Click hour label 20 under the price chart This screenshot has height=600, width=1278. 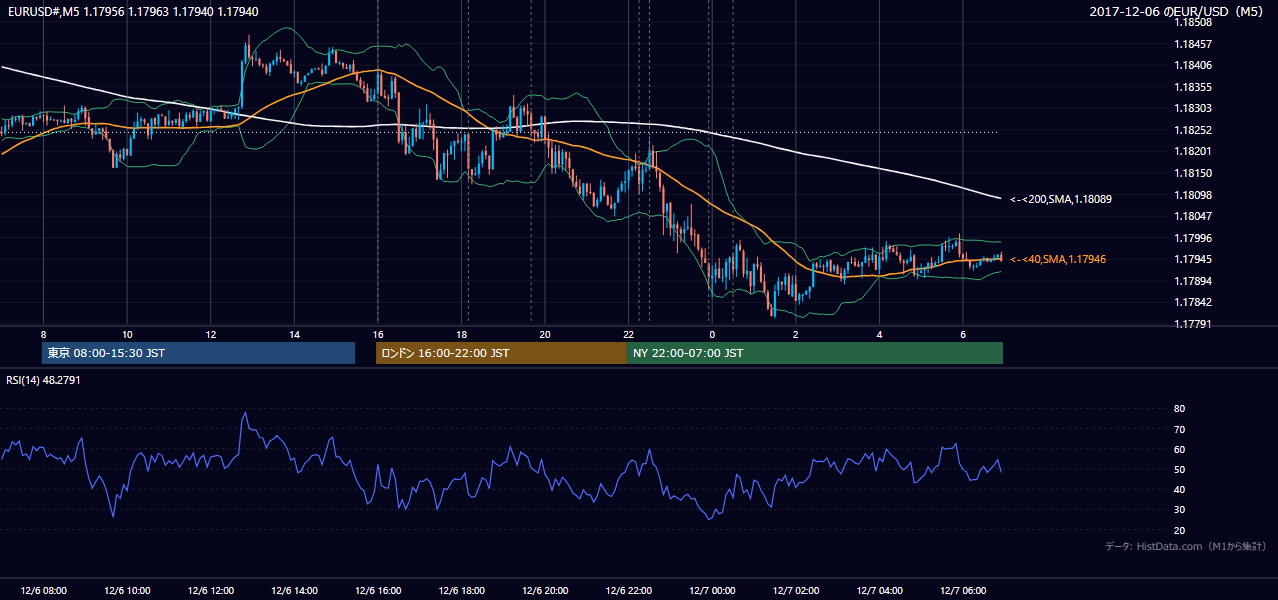545,334
